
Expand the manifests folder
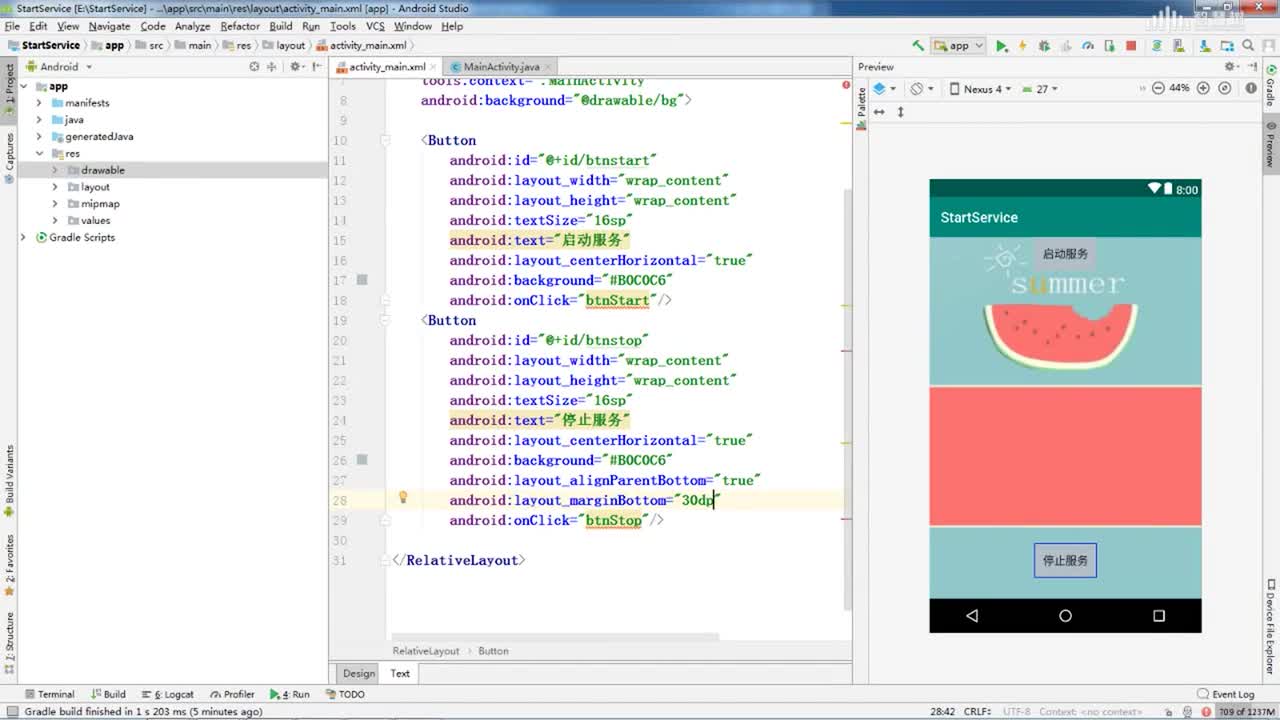pos(39,103)
